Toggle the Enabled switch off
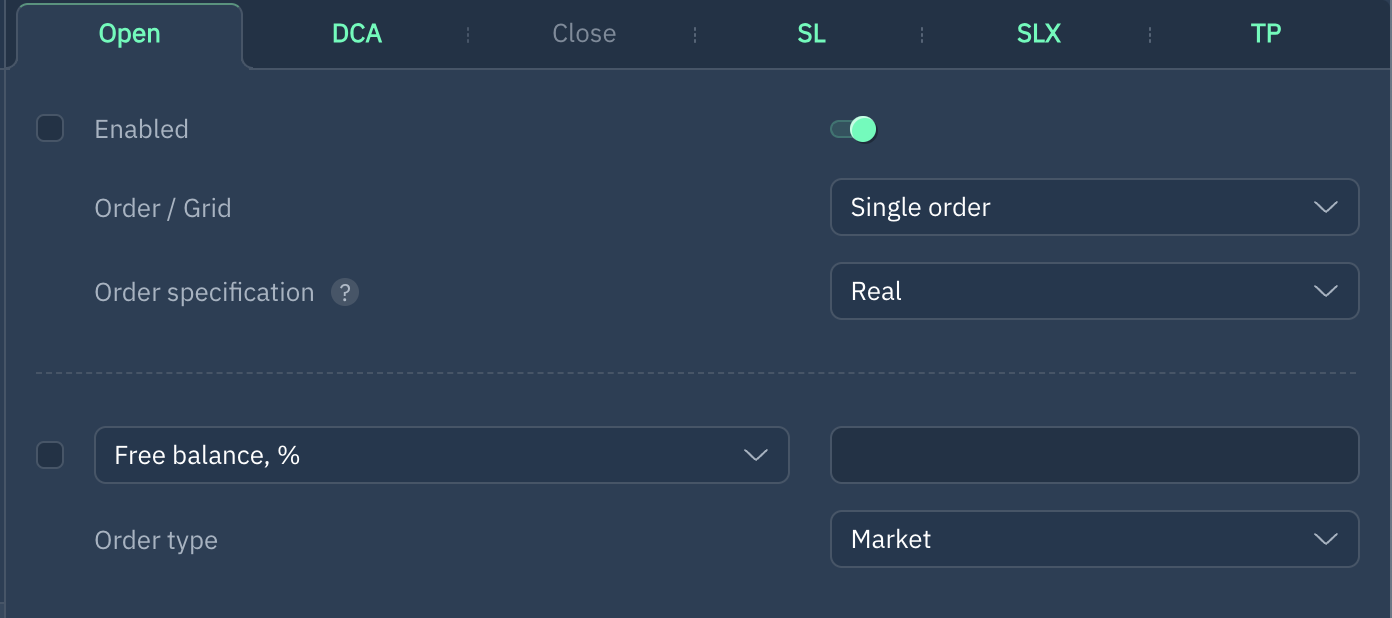 [854, 129]
